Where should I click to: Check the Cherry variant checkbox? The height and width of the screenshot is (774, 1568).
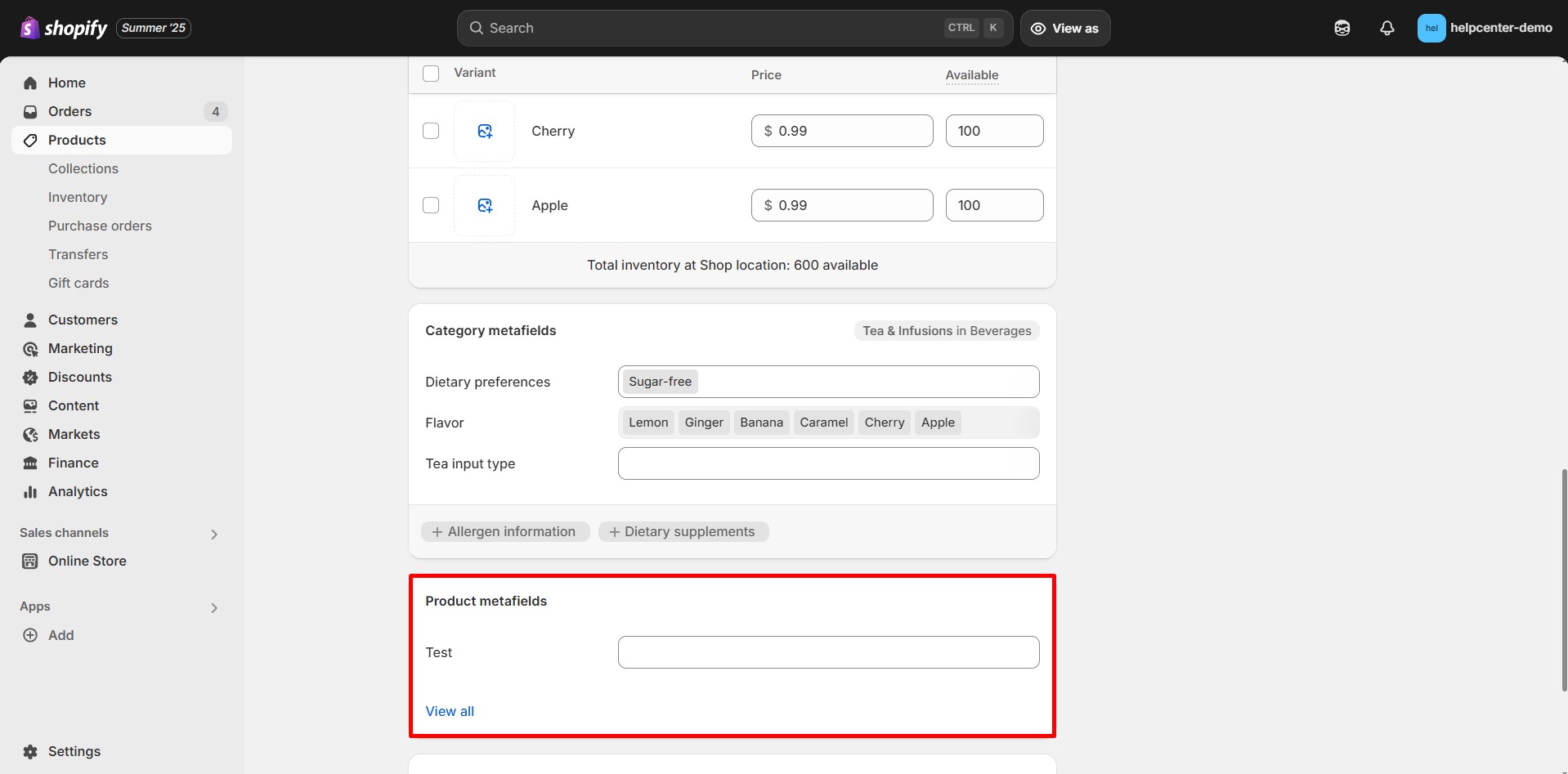[x=431, y=131]
